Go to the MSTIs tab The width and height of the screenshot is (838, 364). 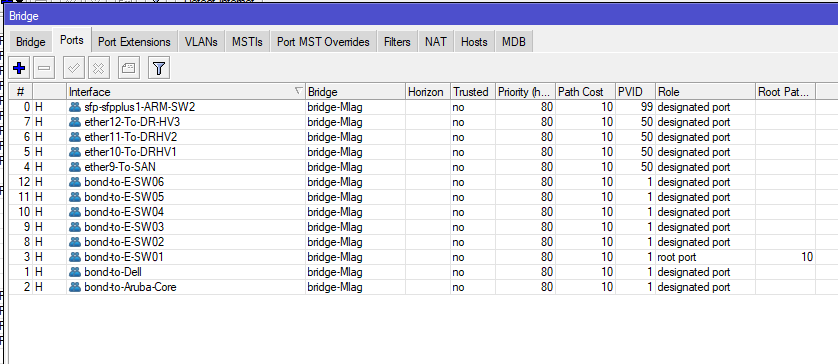tap(247, 42)
